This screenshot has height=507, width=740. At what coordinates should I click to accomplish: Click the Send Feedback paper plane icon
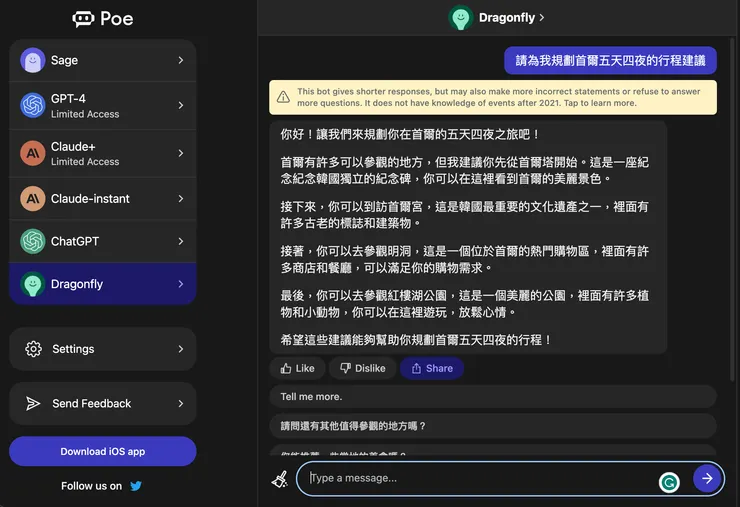coord(33,404)
